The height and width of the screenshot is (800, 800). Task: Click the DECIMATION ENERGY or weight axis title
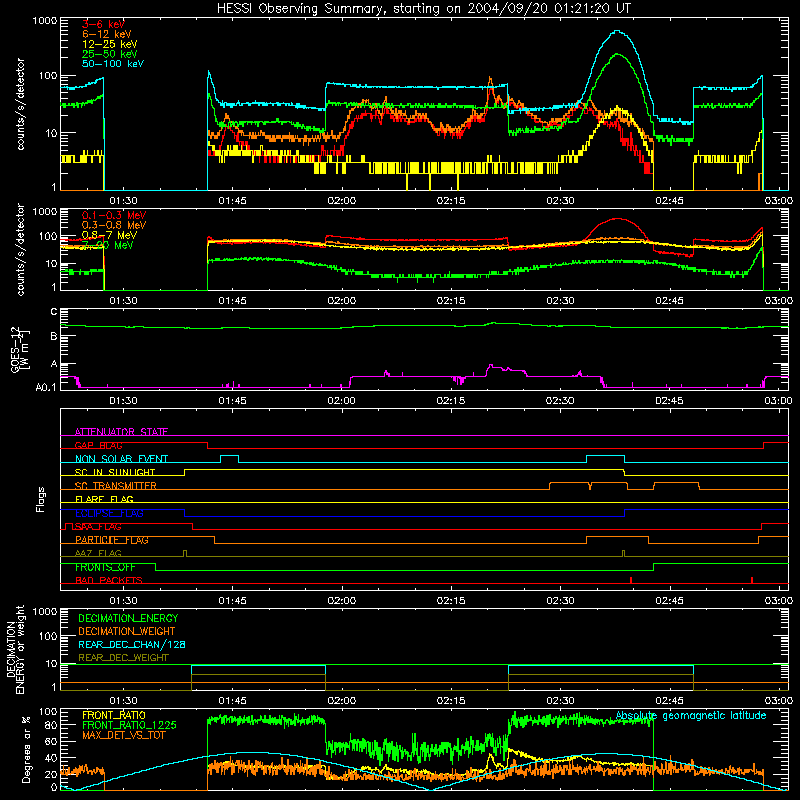pos(15,650)
